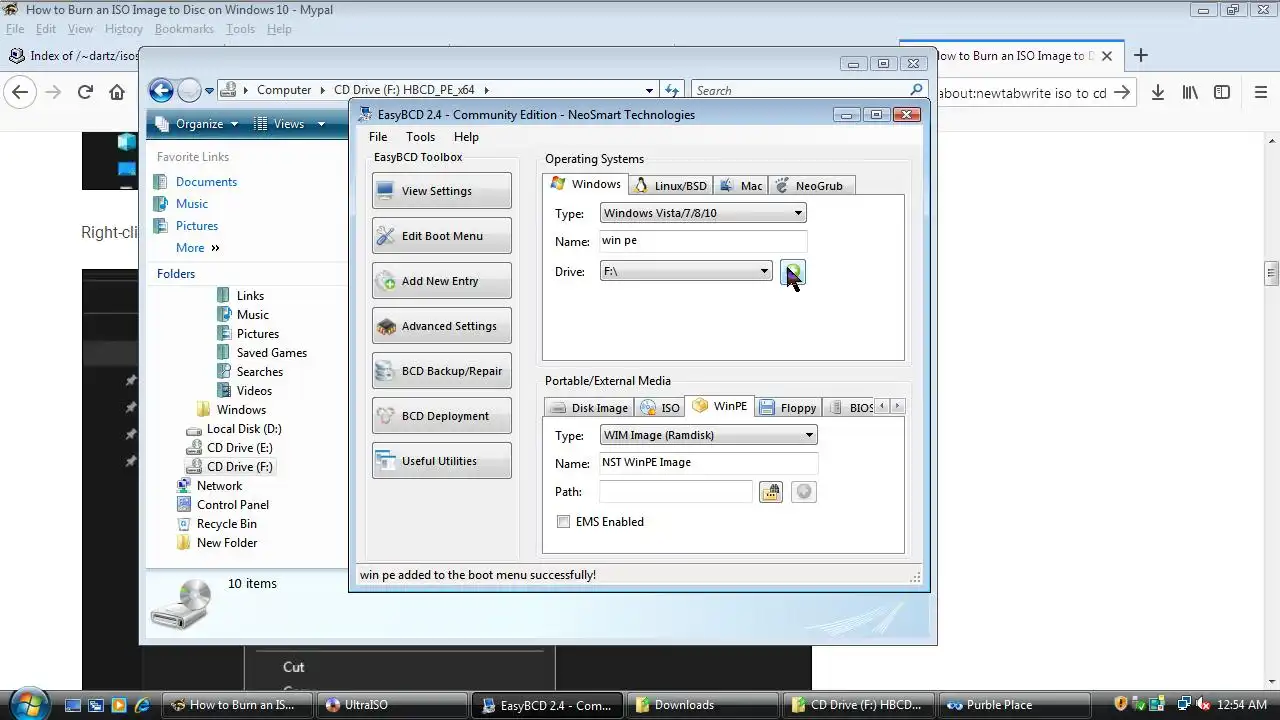
Task: Toggle the EMS Enabled checkbox
Action: 564,522
